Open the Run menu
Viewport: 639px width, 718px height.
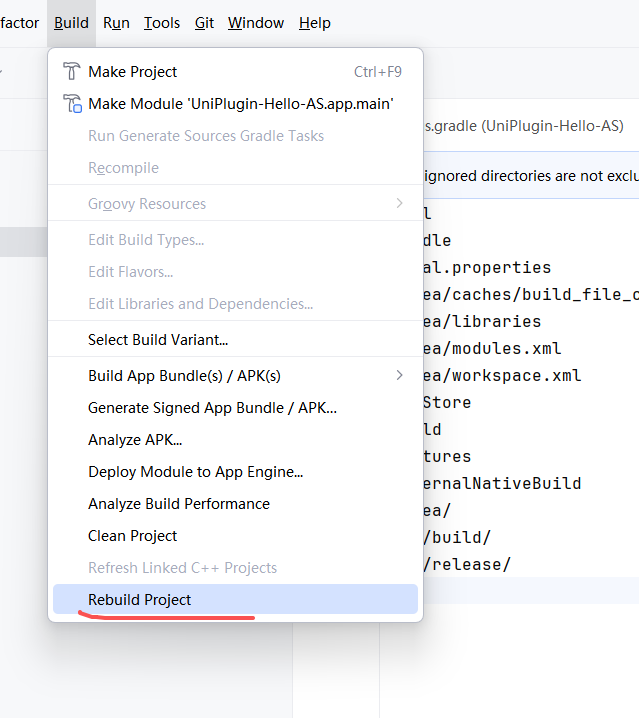pos(116,23)
